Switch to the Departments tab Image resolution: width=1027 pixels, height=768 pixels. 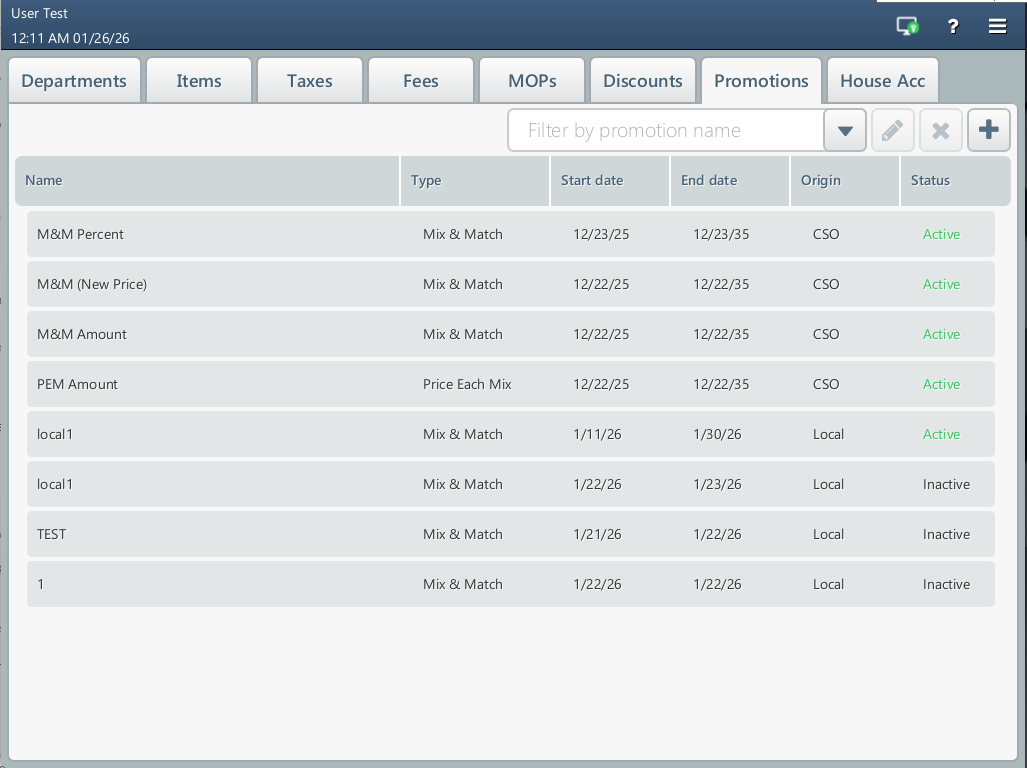[74, 81]
